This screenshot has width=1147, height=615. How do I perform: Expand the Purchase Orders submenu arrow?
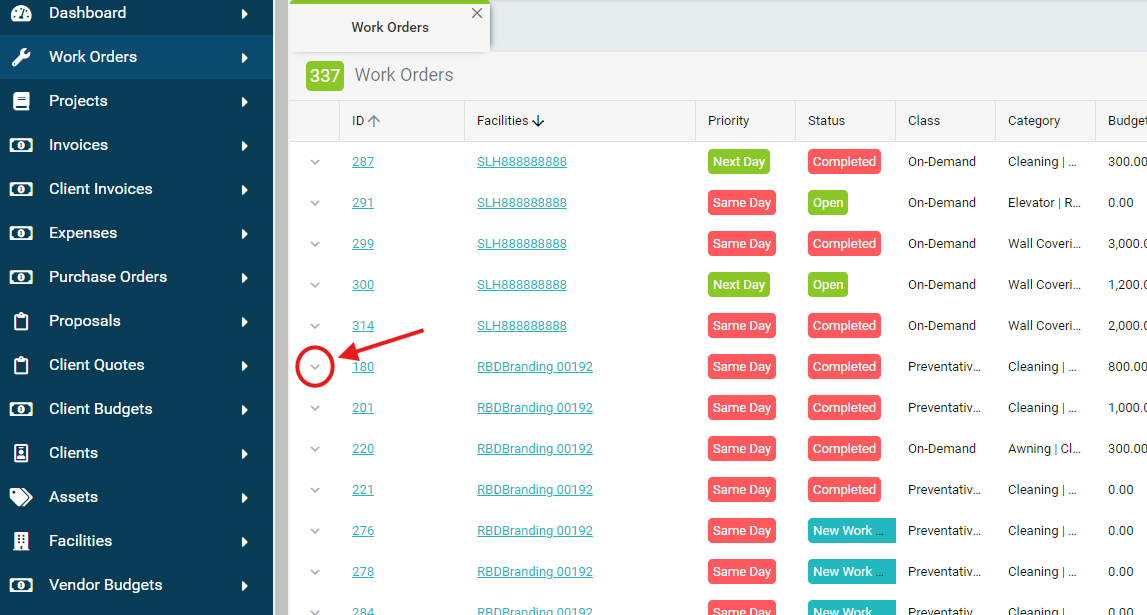(x=245, y=277)
